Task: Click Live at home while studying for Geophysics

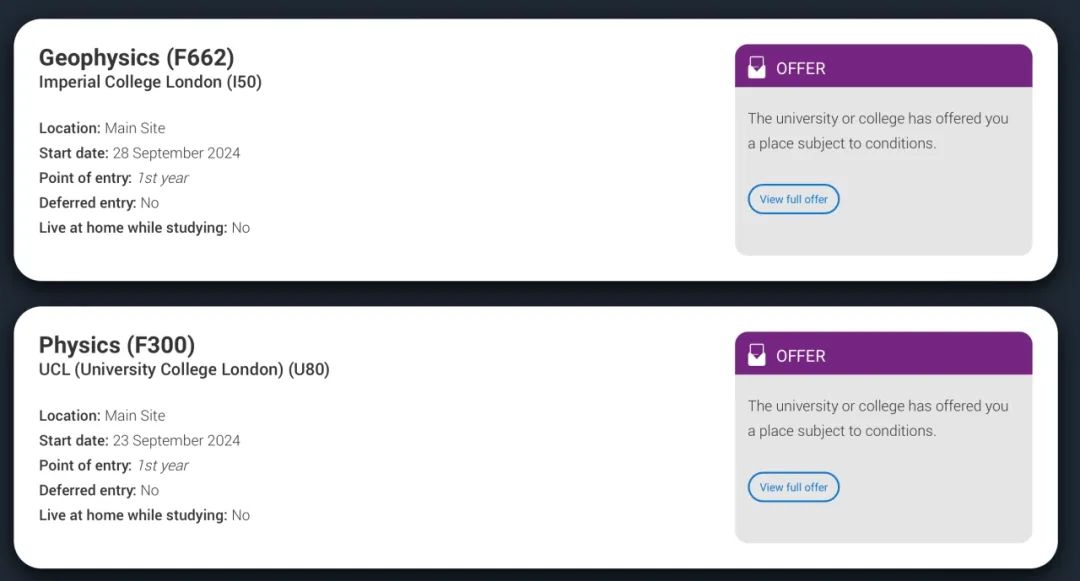Action: [144, 228]
